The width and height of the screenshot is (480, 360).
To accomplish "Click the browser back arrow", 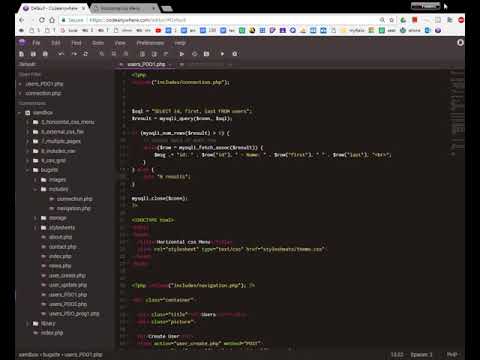I will tap(22, 20).
